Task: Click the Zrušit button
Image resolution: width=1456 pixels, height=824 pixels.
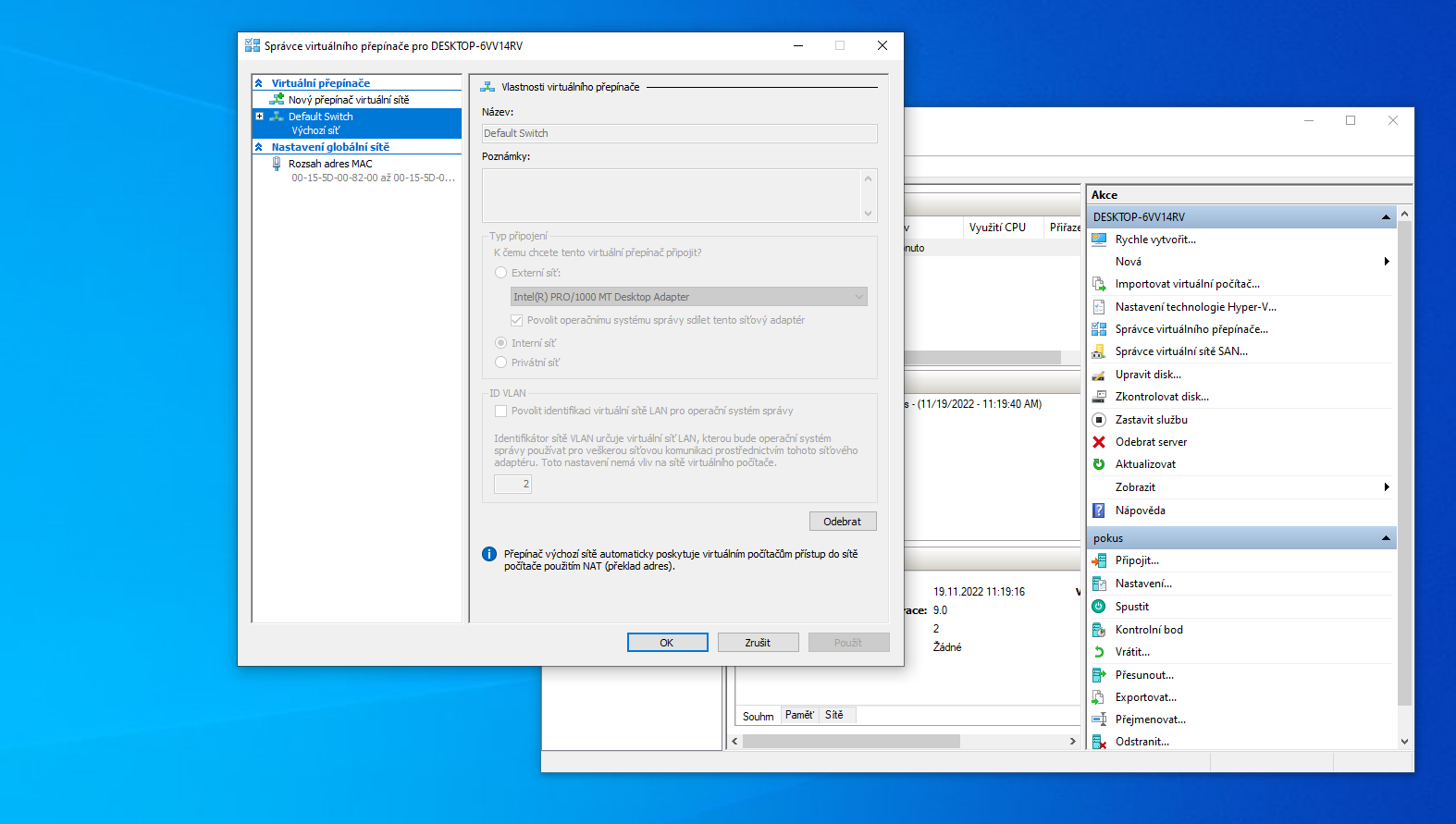Action: coord(758,643)
